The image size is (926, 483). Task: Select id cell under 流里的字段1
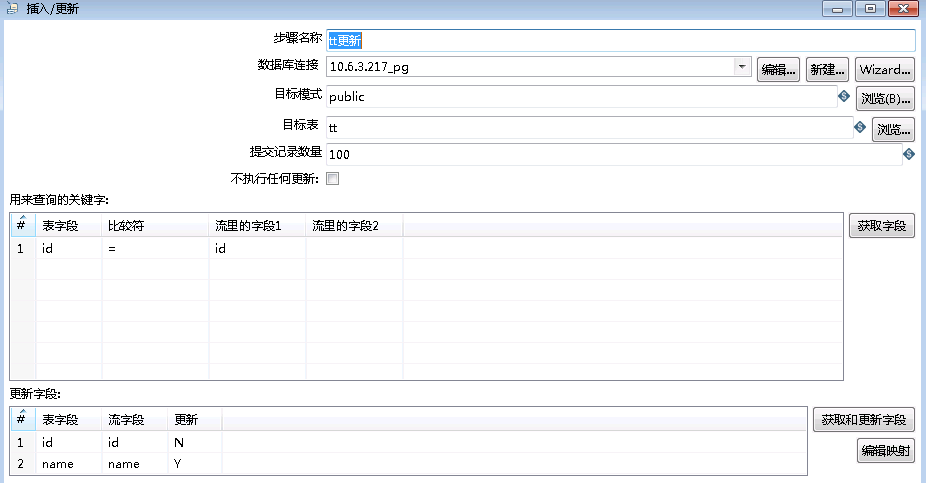[x=257, y=249]
